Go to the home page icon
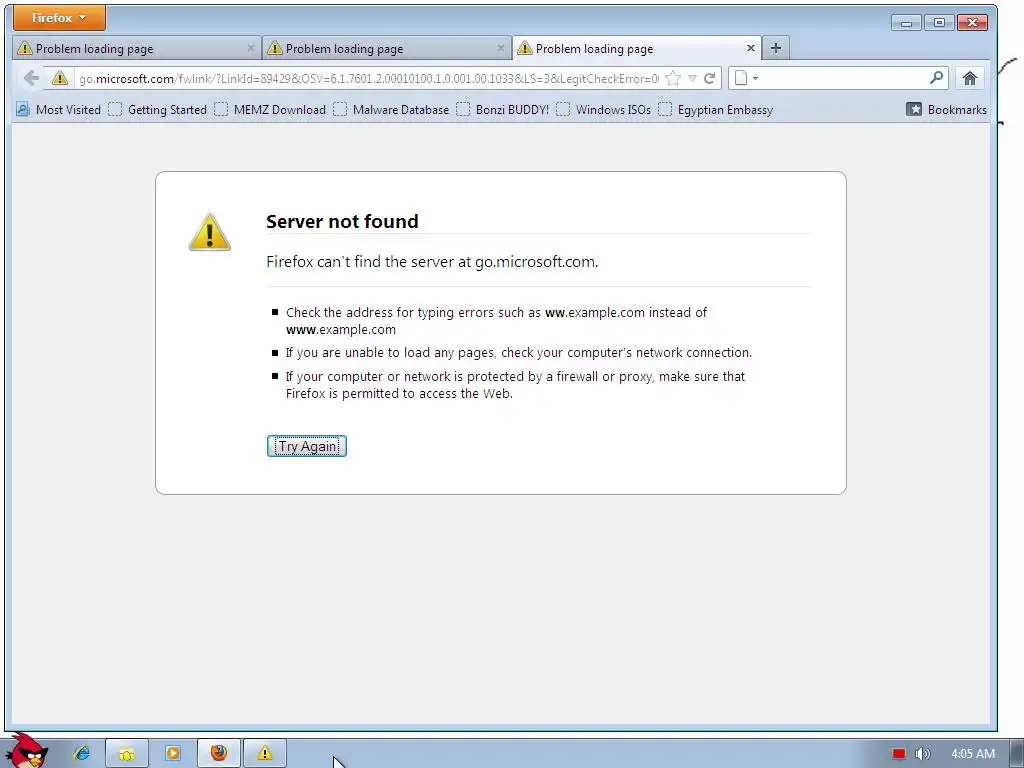Screen dimensions: 1024x768 pyautogui.click(x=970, y=79)
